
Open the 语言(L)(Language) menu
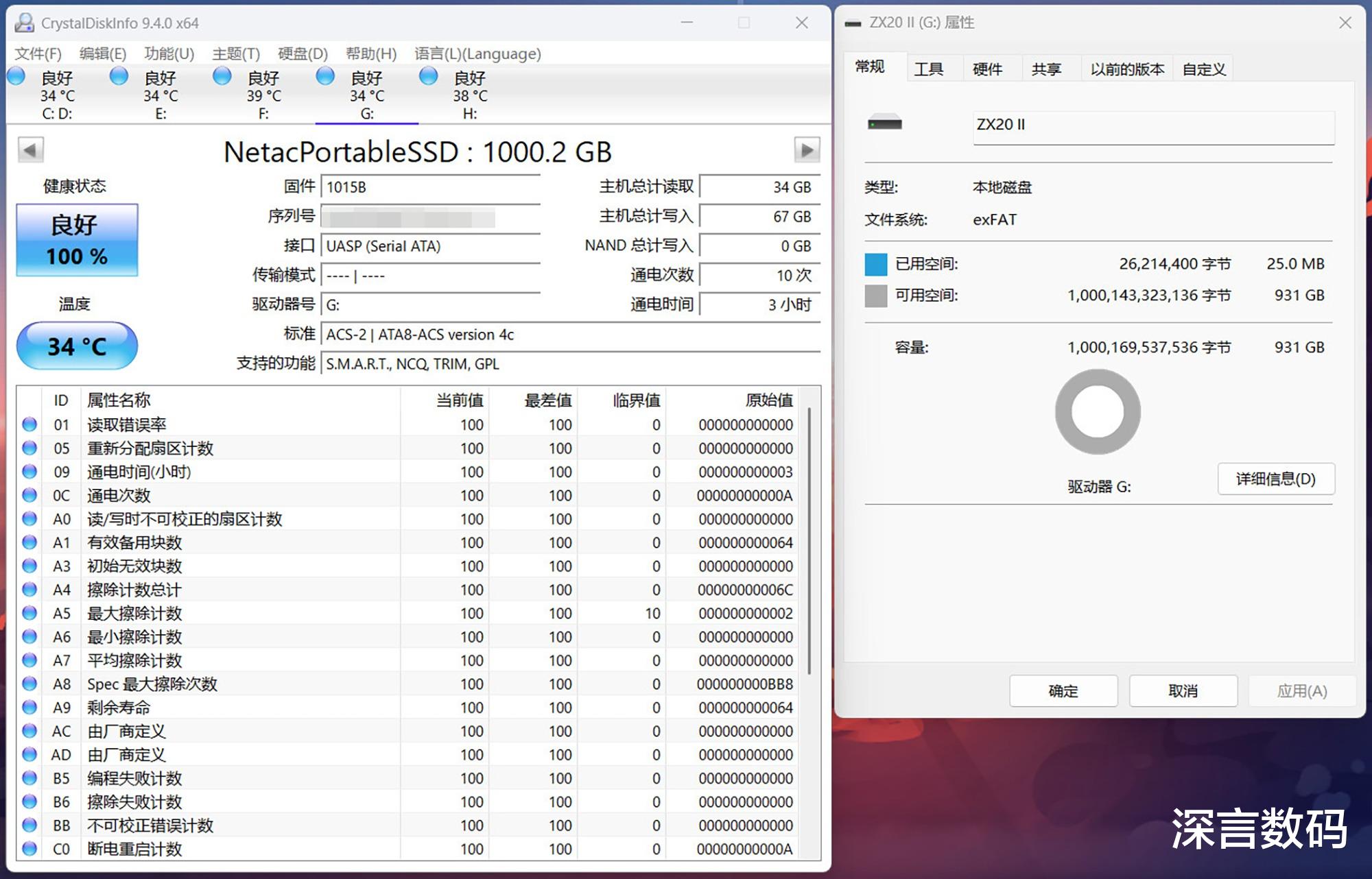(x=477, y=53)
